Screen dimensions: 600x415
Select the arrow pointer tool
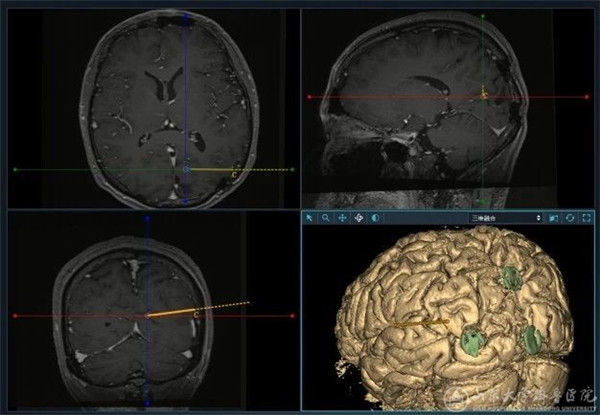[310, 217]
